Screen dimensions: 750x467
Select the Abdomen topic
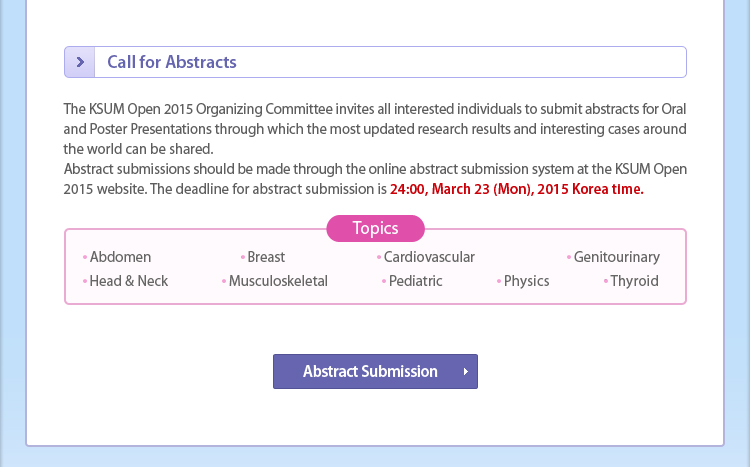coord(121,257)
